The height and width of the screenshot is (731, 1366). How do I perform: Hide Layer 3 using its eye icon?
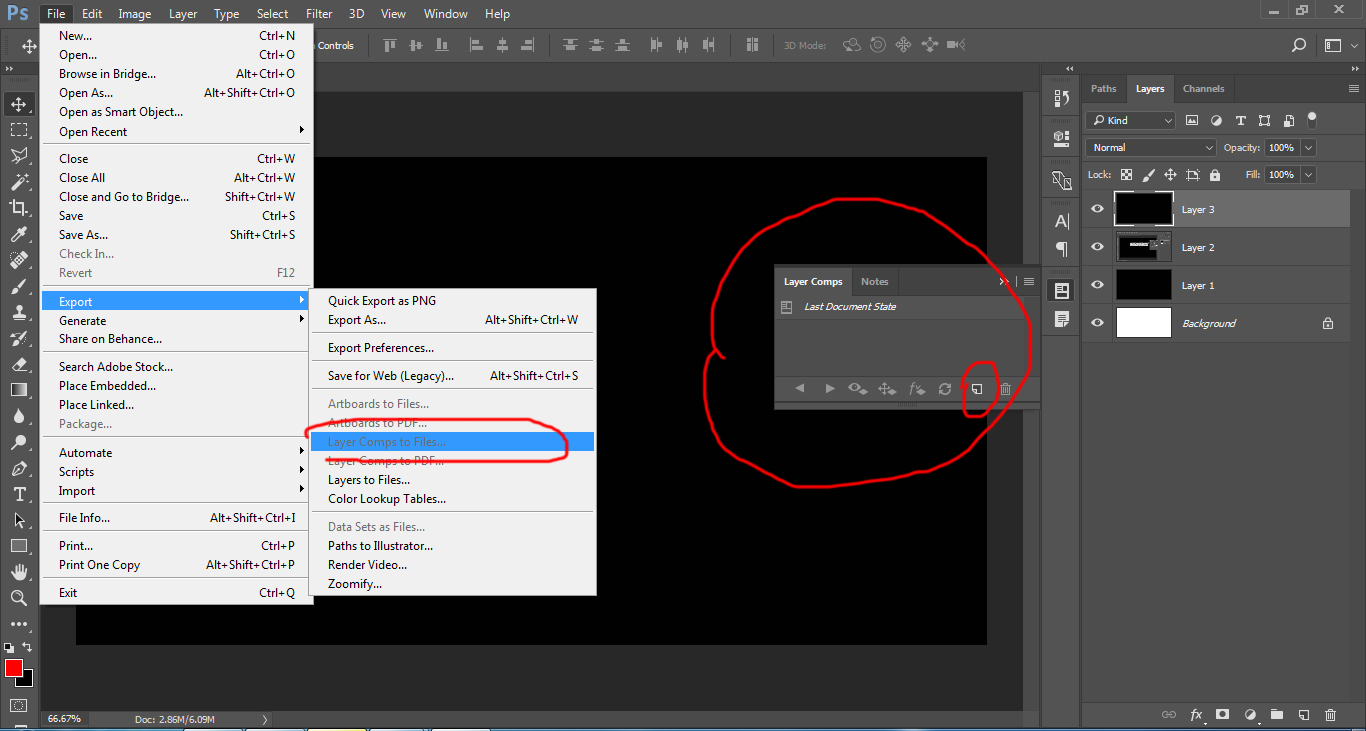(x=1098, y=209)
